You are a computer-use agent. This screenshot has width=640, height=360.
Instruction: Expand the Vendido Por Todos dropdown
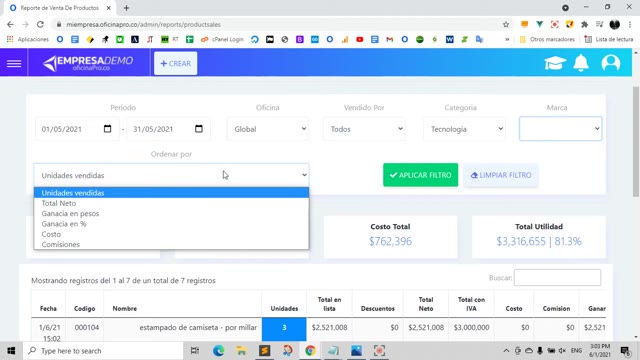point(364,129)
